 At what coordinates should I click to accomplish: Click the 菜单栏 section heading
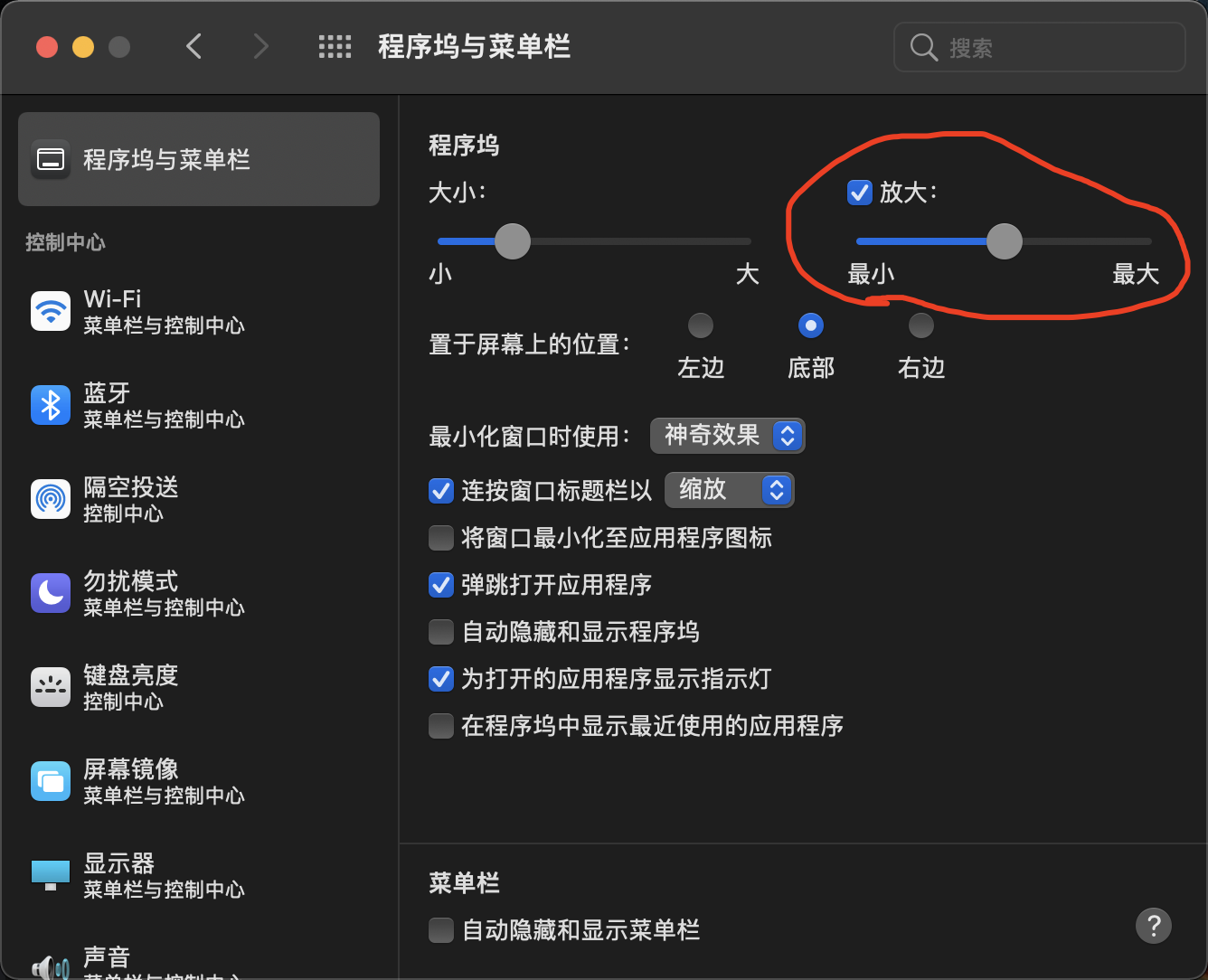(464, 883)
